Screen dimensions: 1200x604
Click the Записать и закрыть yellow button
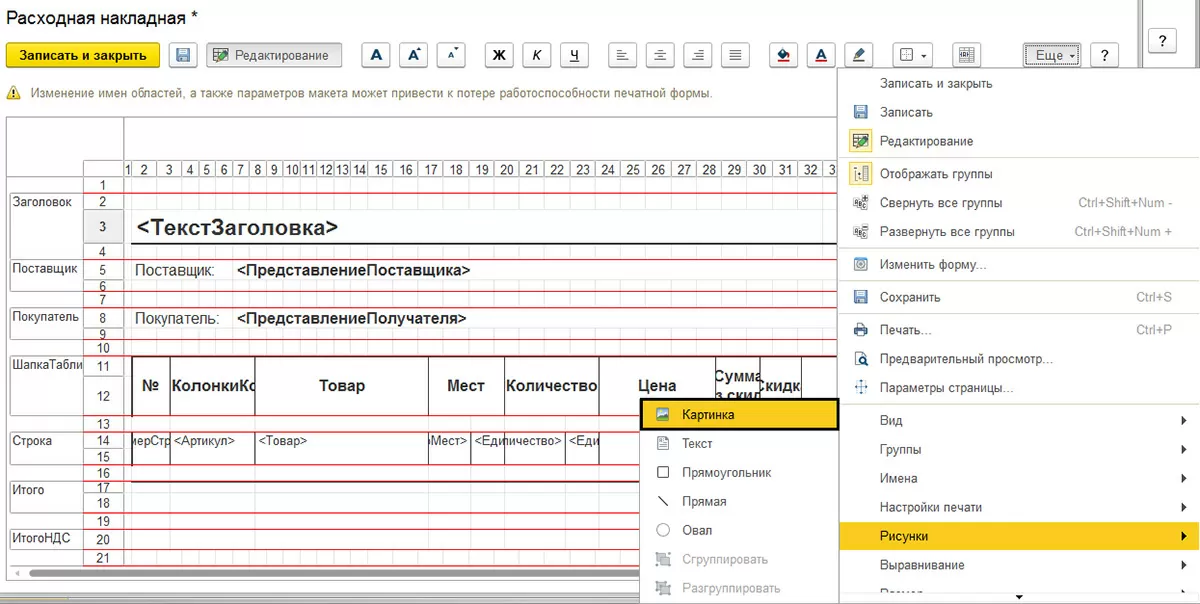83,55
